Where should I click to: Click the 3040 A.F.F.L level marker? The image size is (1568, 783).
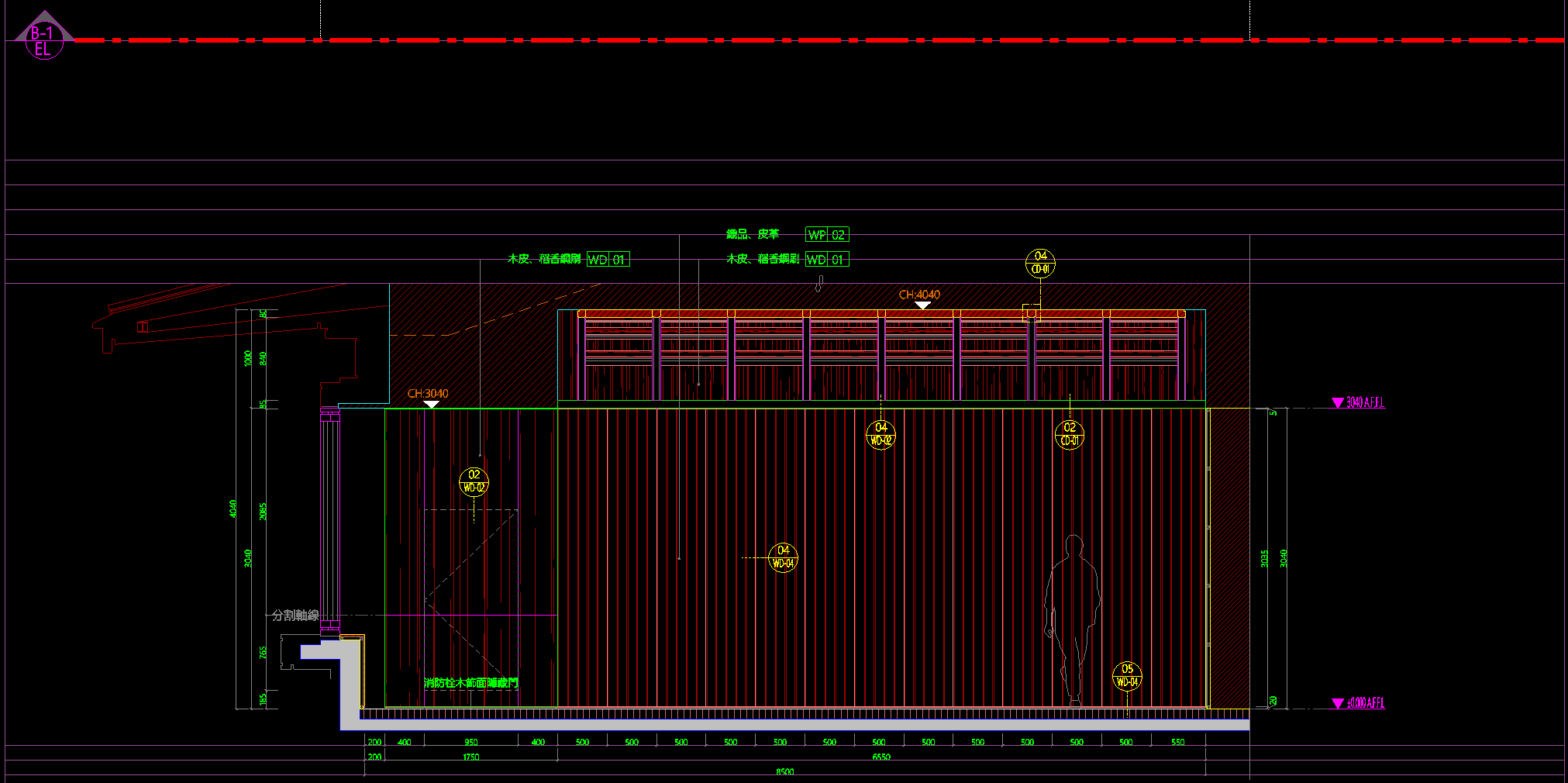(x=1358, y=402)
